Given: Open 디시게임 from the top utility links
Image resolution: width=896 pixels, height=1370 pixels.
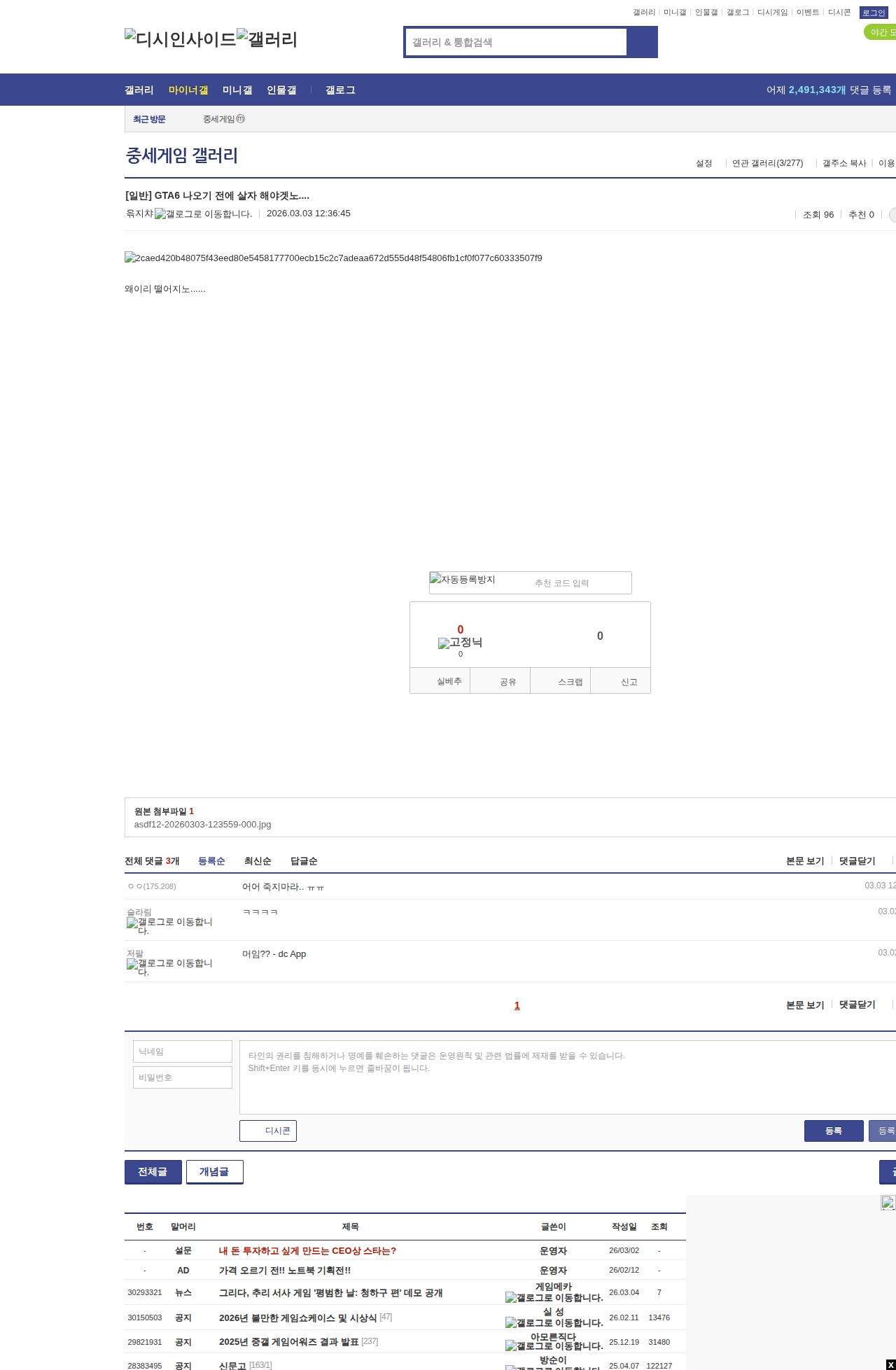Looking at the screenshot, I should tap(773, 13).
